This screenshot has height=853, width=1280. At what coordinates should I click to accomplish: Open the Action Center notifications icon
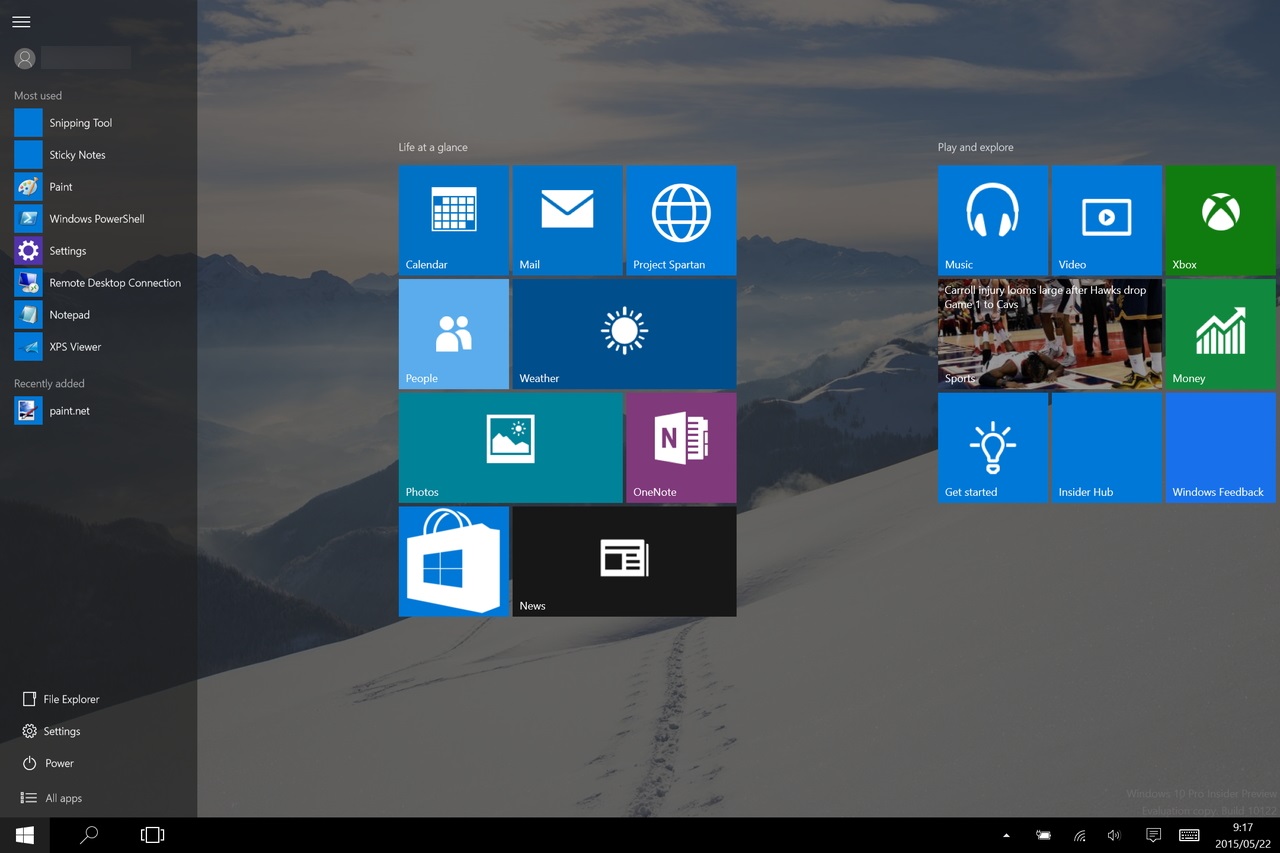[x=1153, y=835]
